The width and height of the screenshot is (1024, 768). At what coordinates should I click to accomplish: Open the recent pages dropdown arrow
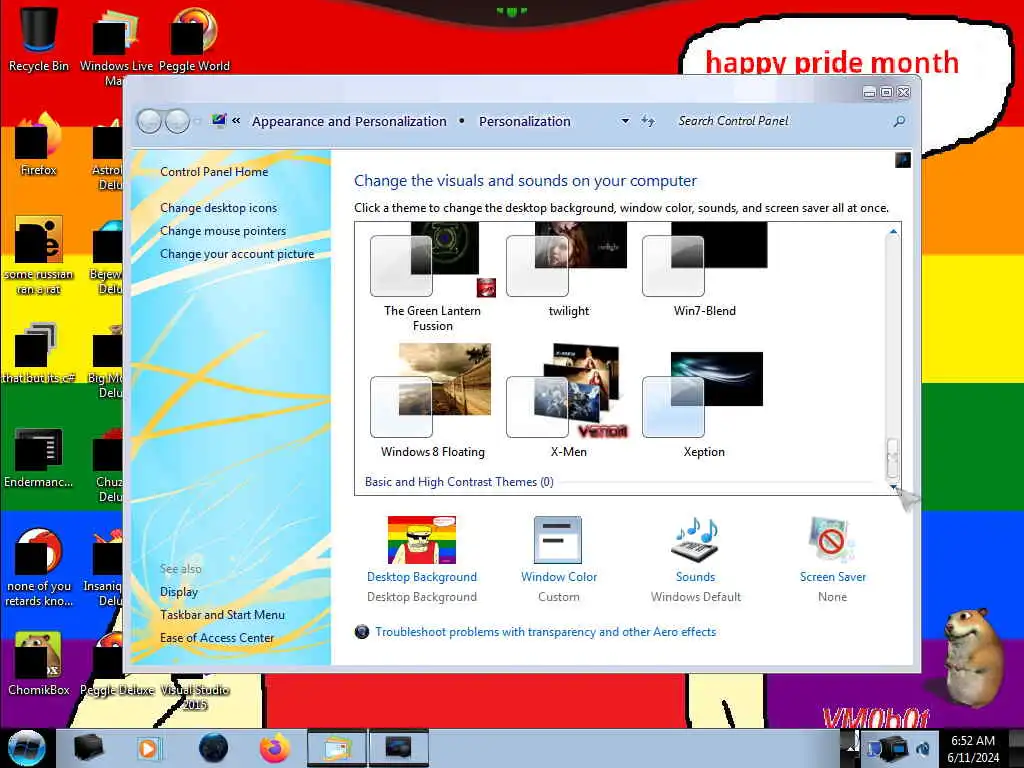(197, 121)
